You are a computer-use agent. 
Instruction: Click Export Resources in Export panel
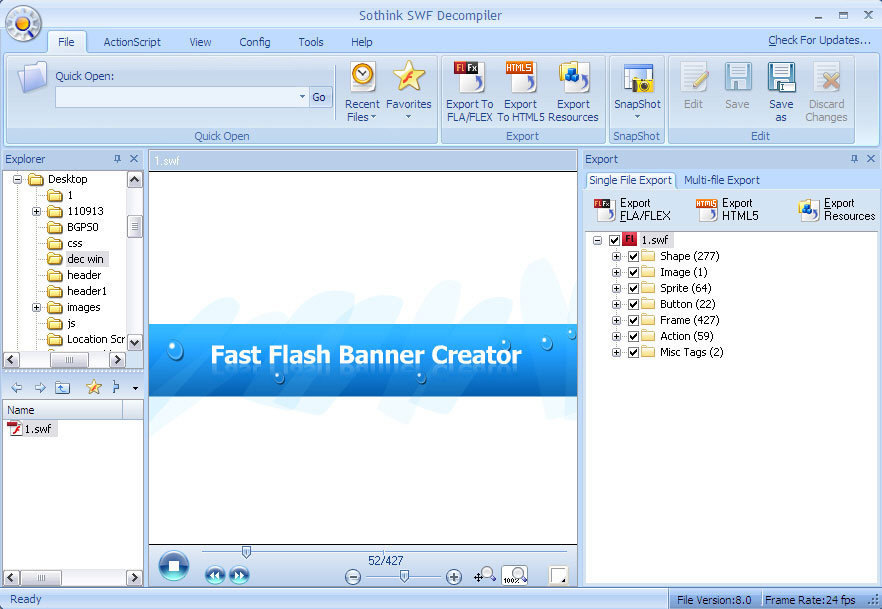[x=836, y=210]
